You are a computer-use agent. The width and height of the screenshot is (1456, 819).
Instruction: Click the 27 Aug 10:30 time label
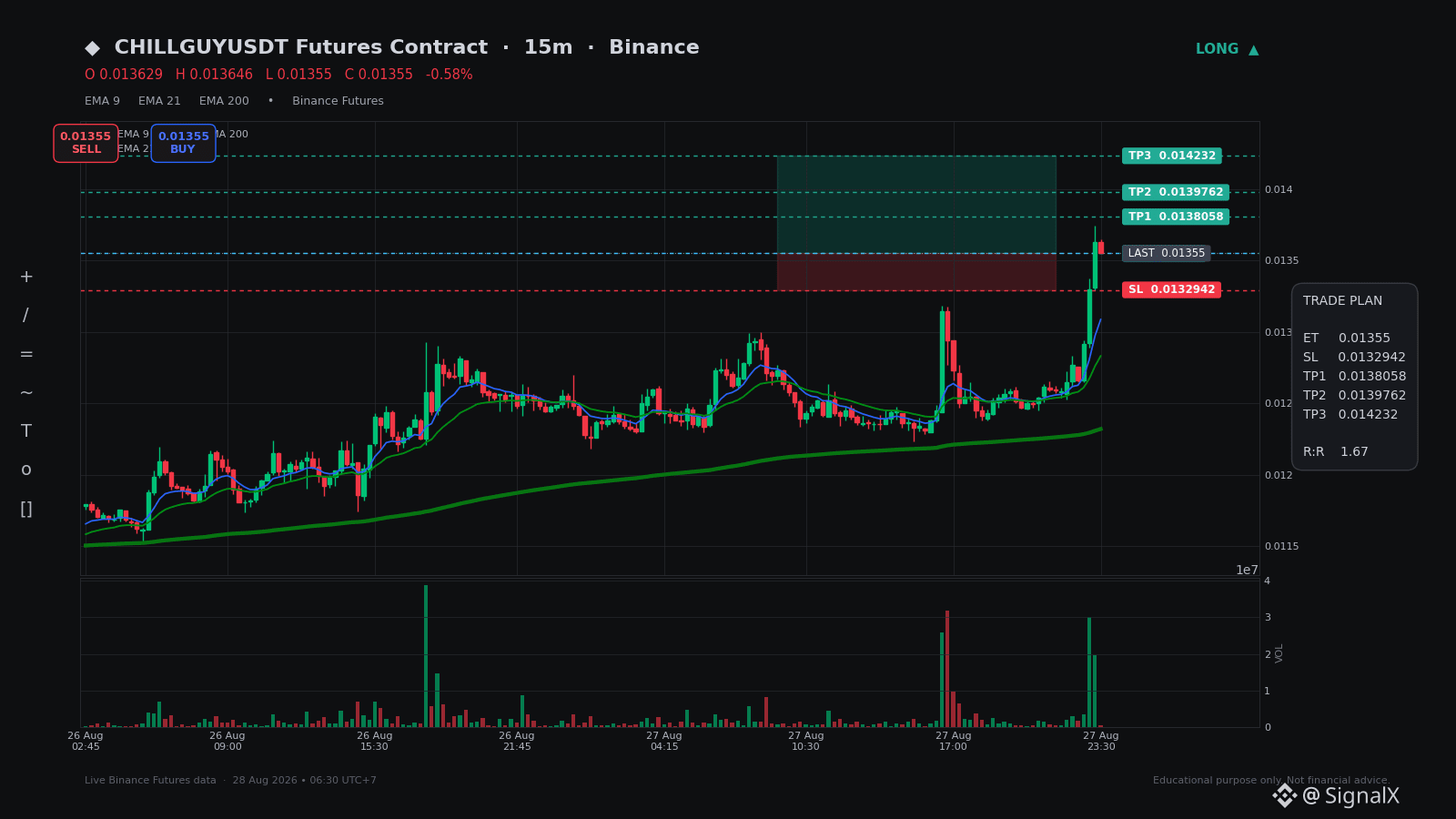point(806,742)
